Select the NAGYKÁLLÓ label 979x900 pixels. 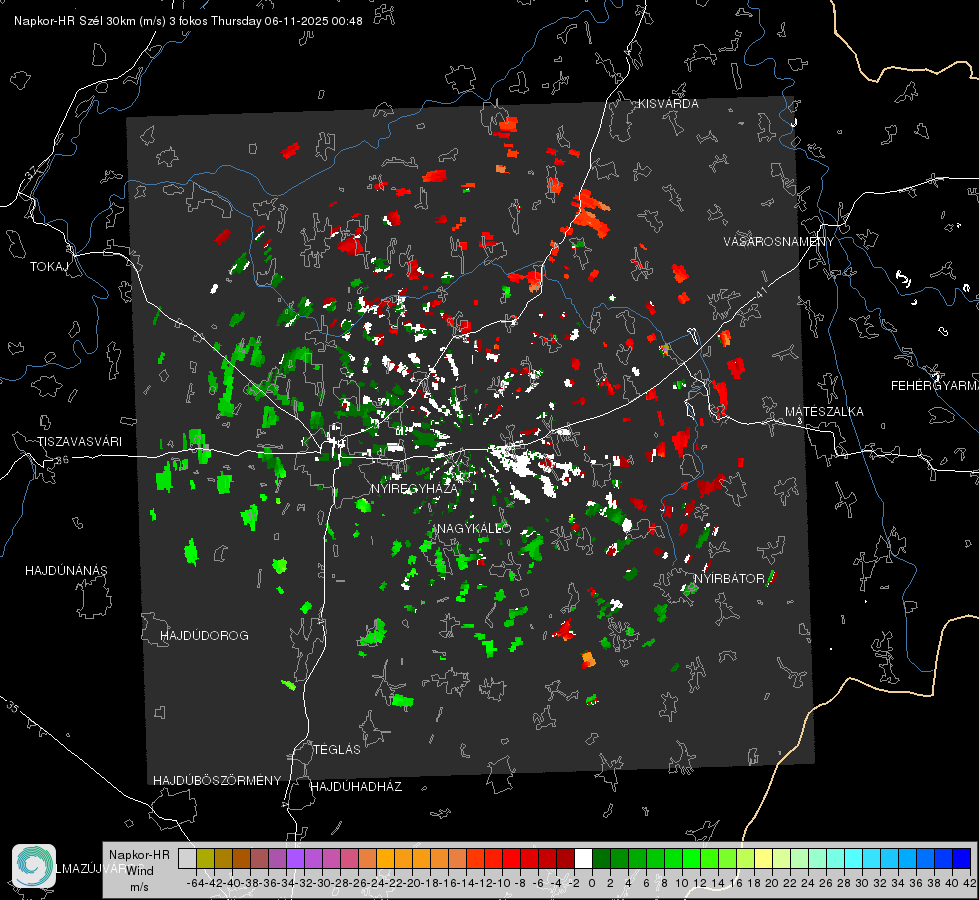[473, 529]
